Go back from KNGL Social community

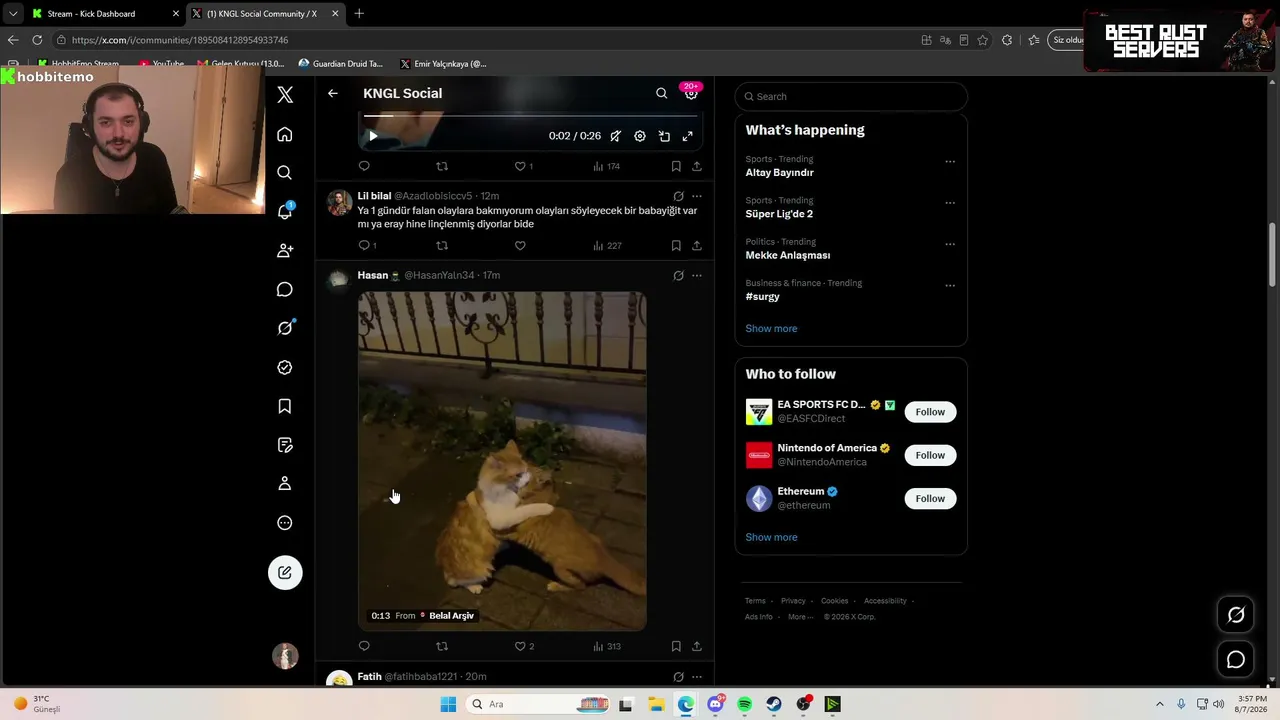[x=333, y=93]
